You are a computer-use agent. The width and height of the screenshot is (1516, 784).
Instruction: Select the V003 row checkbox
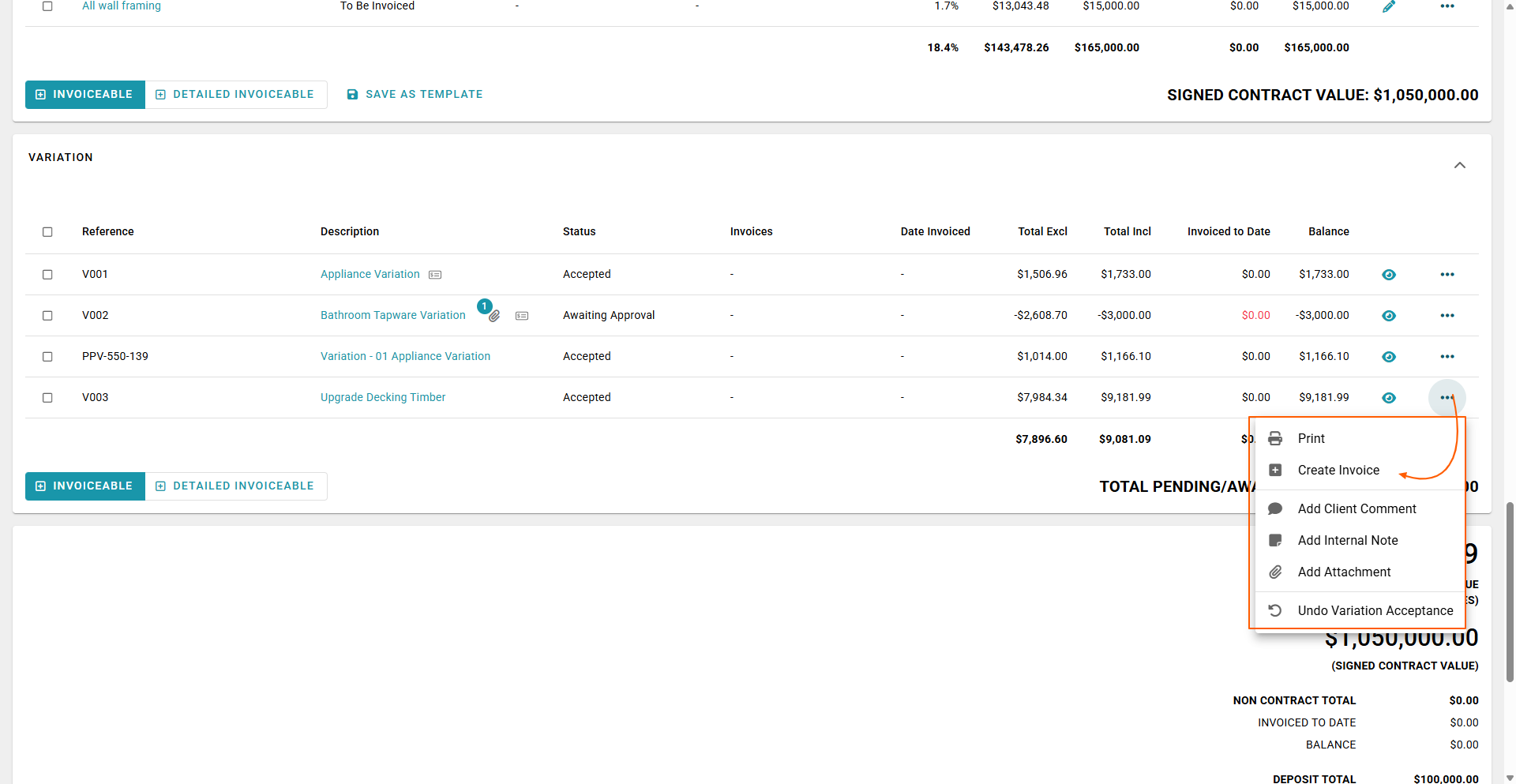point(47,398)
